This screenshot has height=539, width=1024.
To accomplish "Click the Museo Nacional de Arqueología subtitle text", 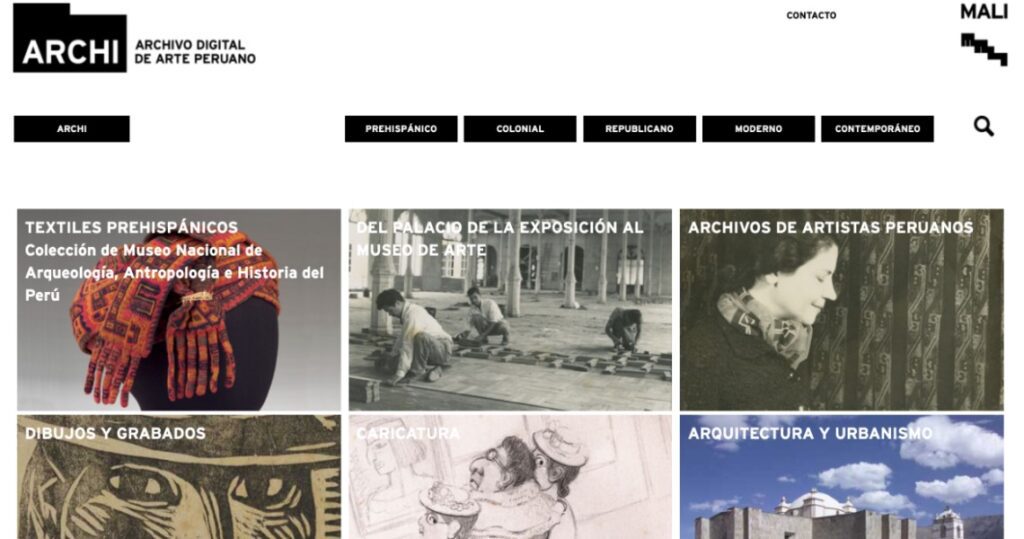I will coord(174,272).
